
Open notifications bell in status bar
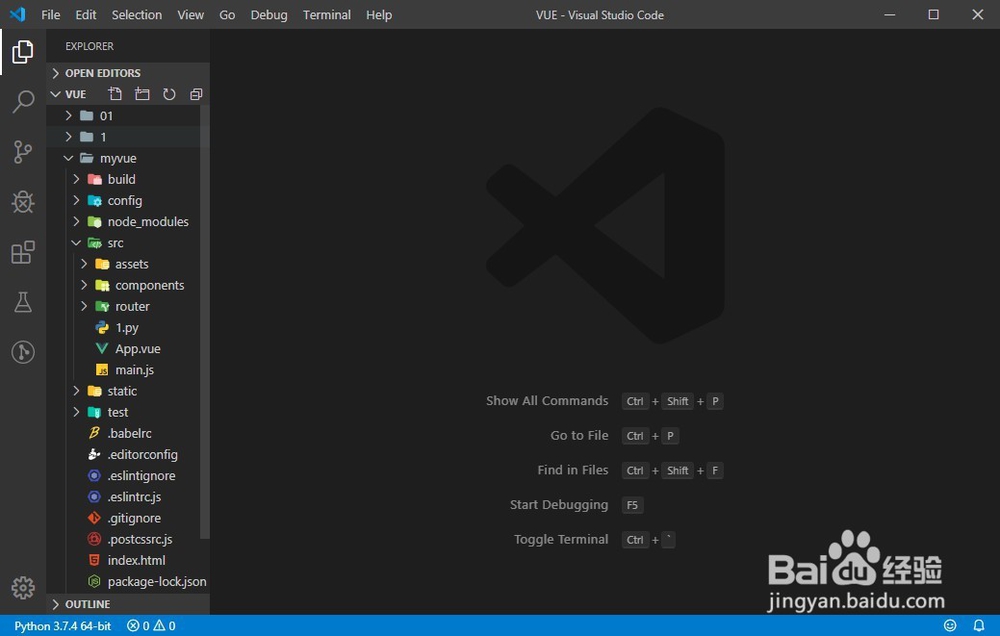click(979, 626)
